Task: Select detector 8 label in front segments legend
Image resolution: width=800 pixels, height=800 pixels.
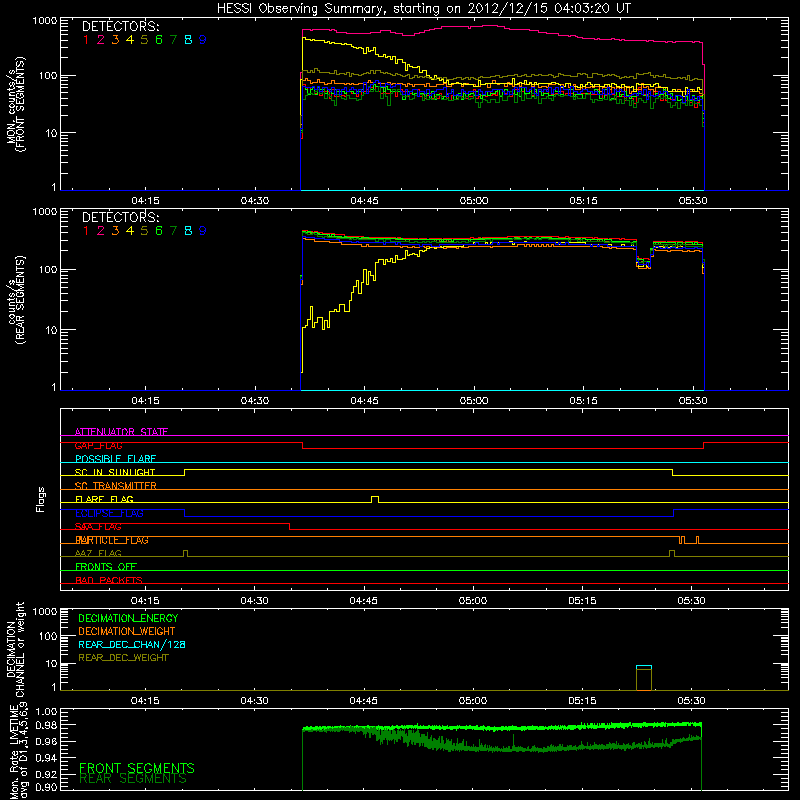Action: [x=188, y=40]
